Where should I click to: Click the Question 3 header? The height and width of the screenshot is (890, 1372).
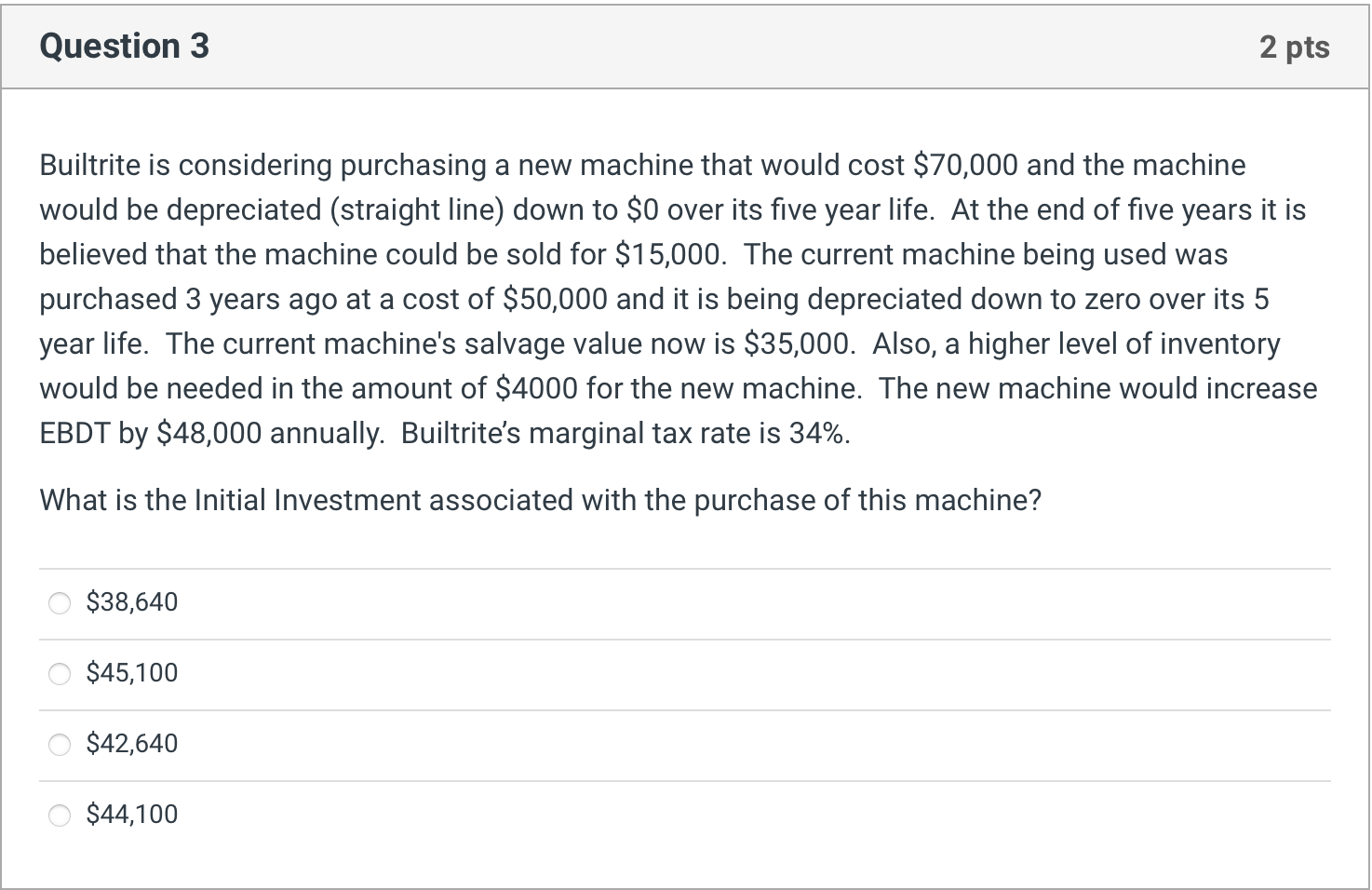click(x=124, y=46)
